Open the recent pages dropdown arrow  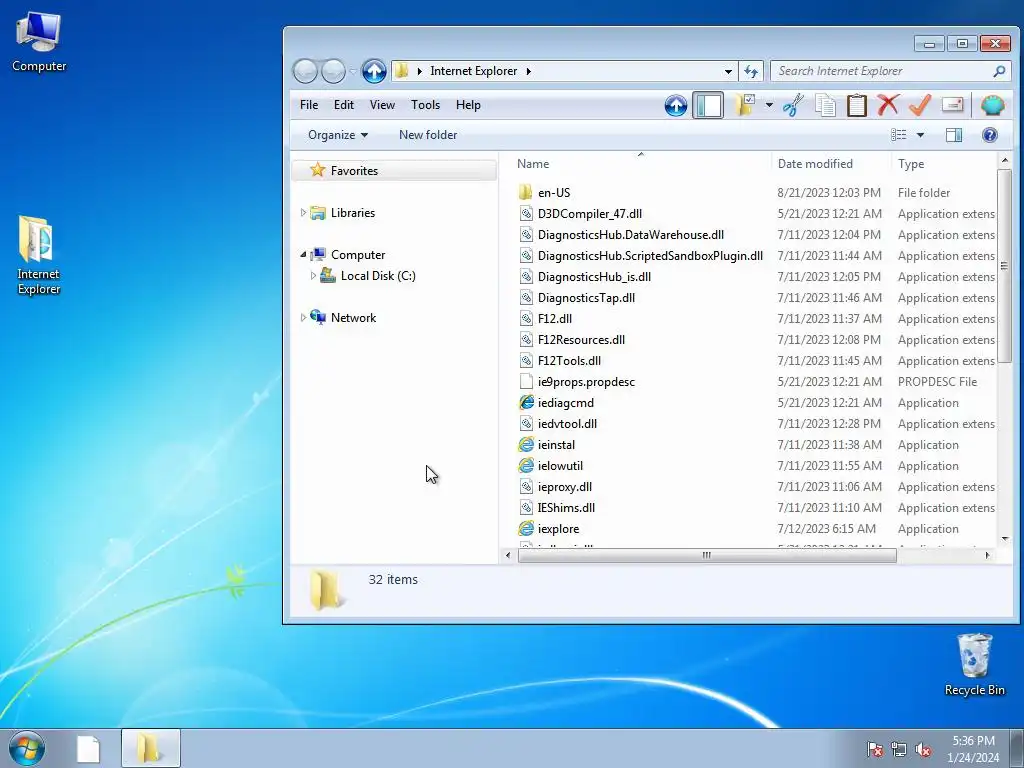353,71
